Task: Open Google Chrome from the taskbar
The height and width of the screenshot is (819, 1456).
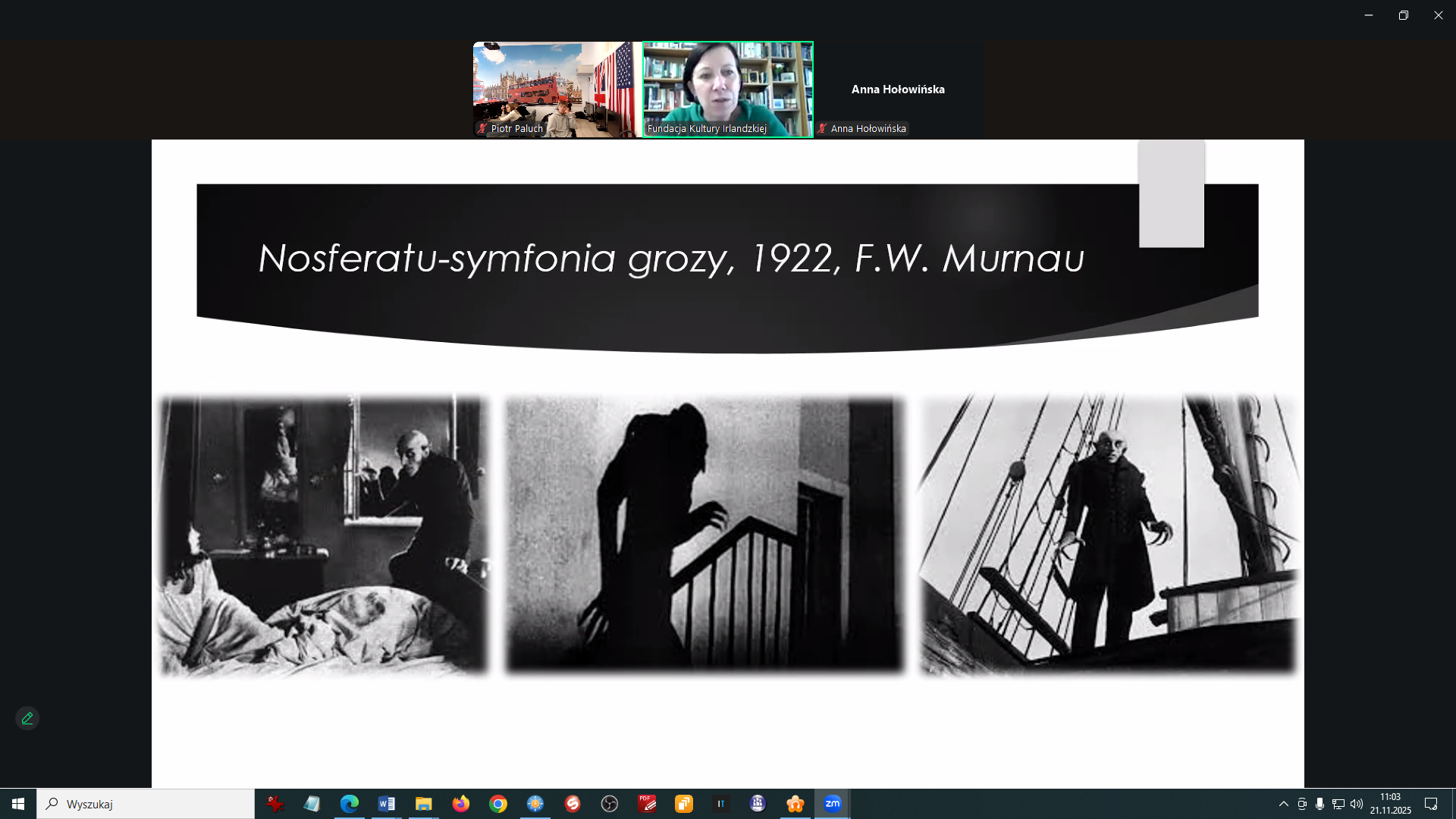Action: 498,804
